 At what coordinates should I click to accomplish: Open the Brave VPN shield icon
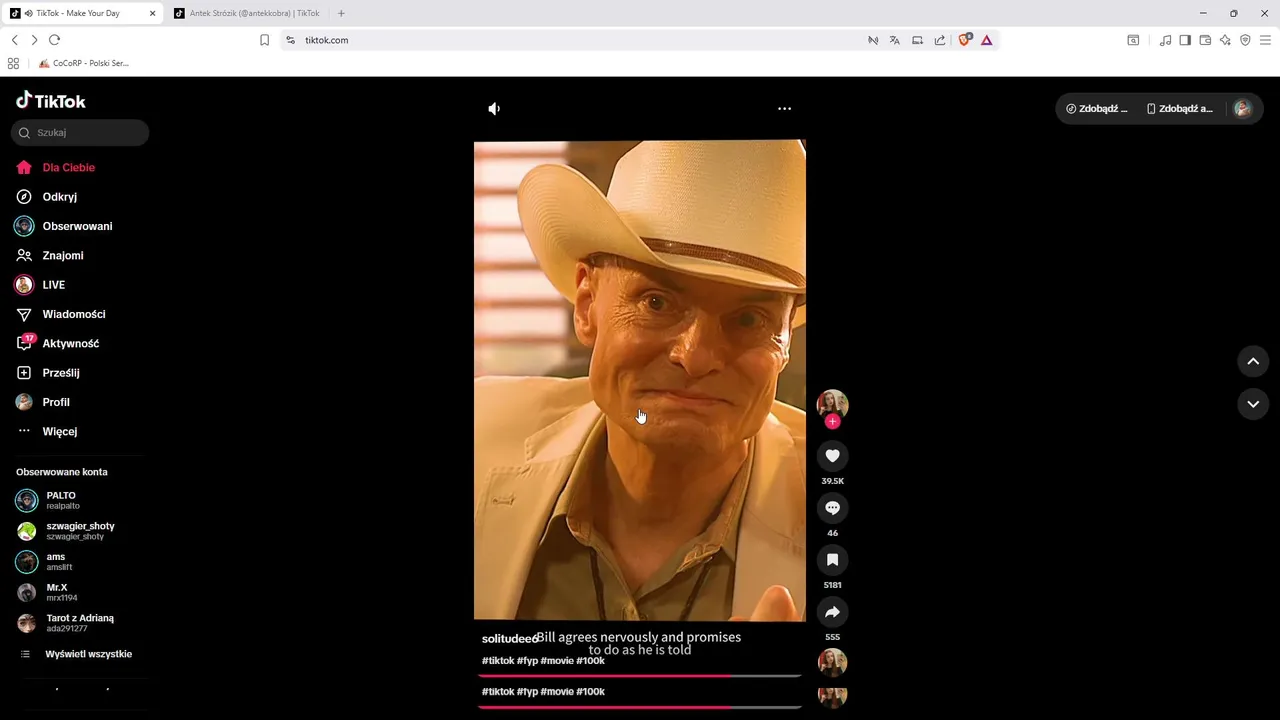pyautogui.click(x=1245, y=40)
